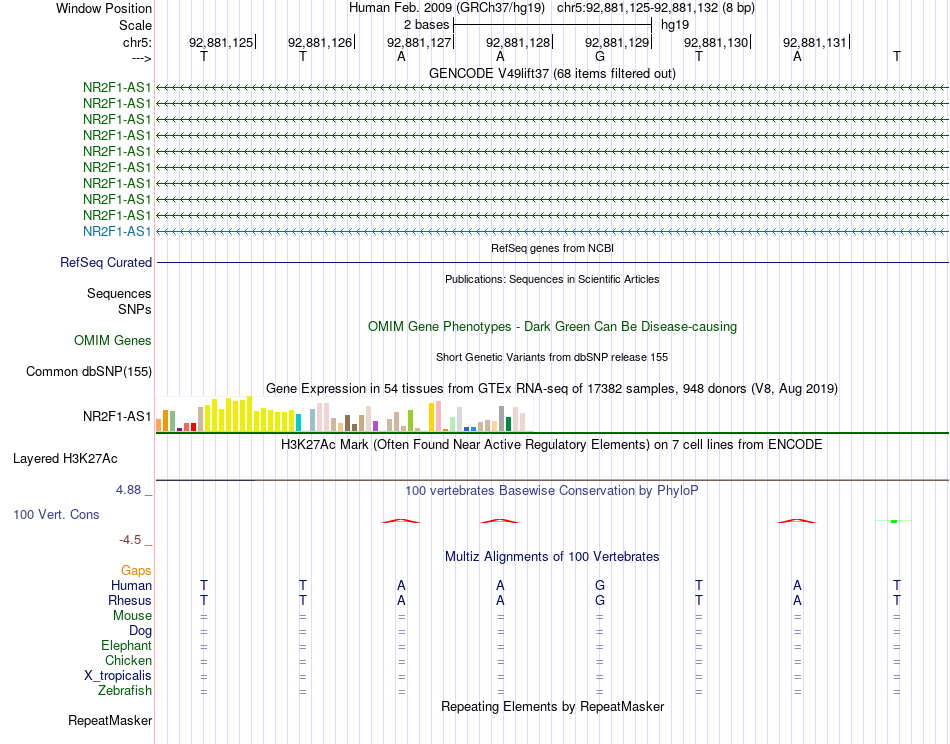
Task: Click the ---> sequence direction arrow
Action: point(141,58)
